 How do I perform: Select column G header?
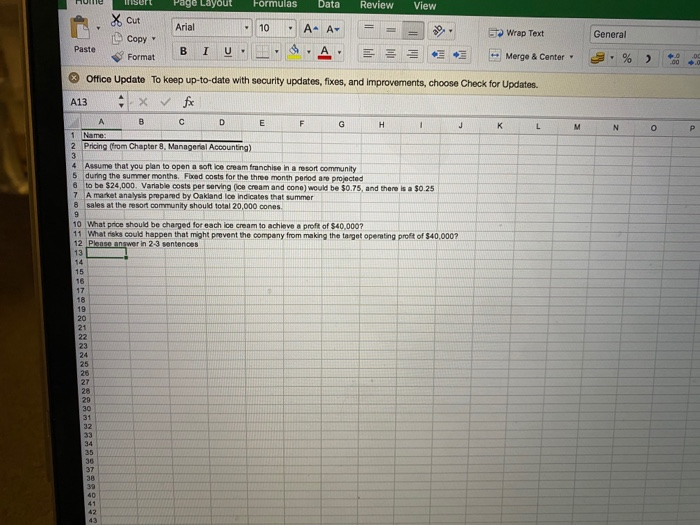pos(341,124)
